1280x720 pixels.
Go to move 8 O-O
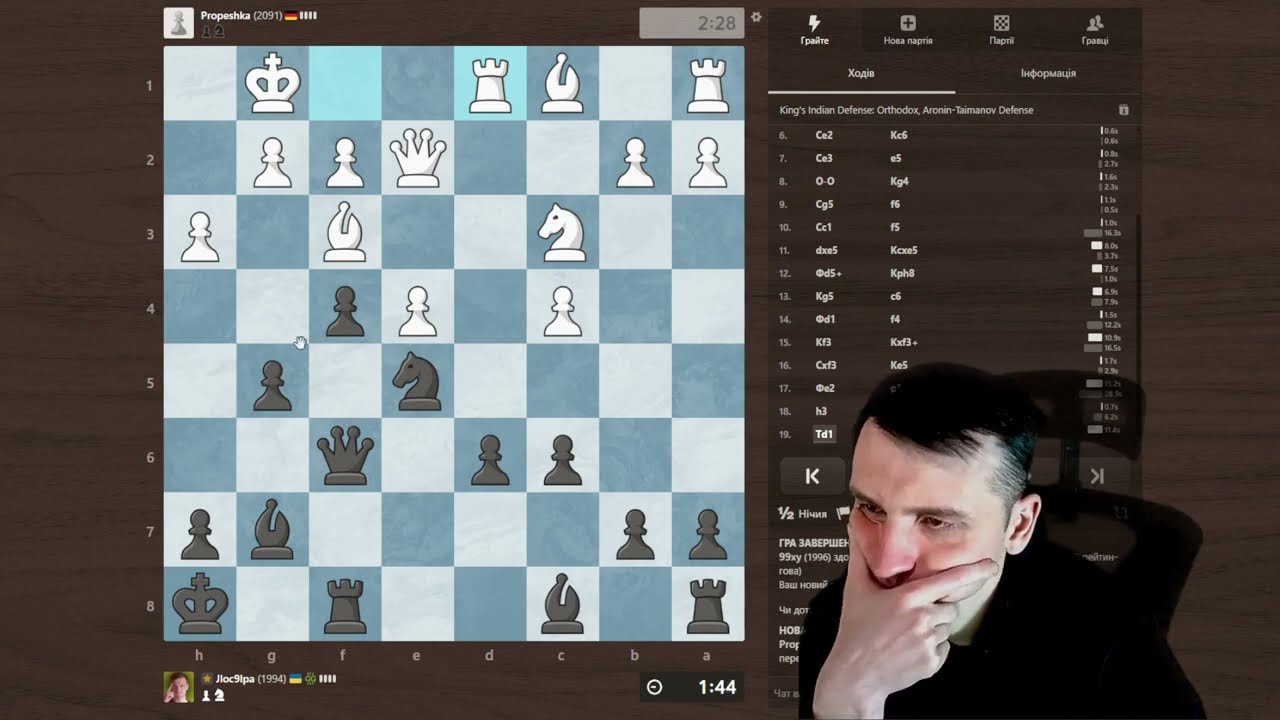click(x=825, y=181)
